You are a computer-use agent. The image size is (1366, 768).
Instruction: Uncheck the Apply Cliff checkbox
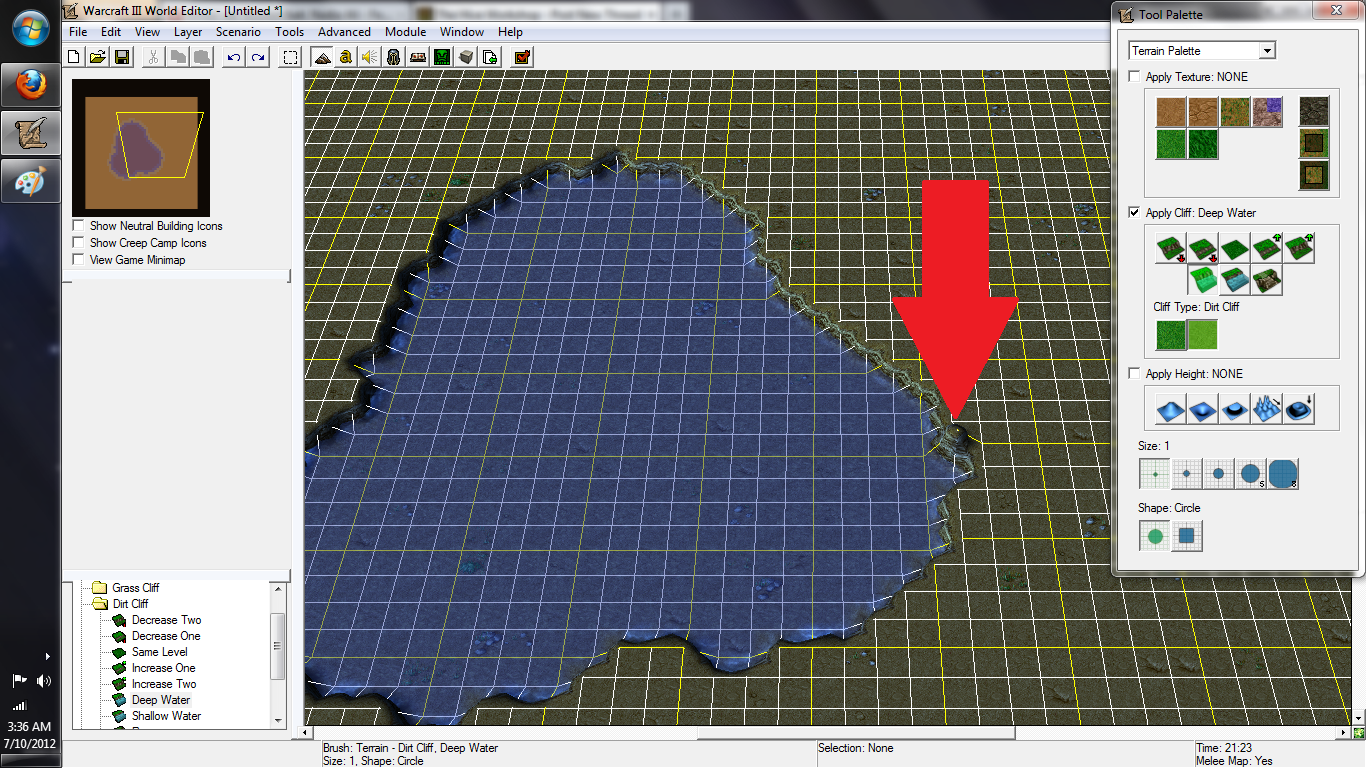[x=1134, y=213]
